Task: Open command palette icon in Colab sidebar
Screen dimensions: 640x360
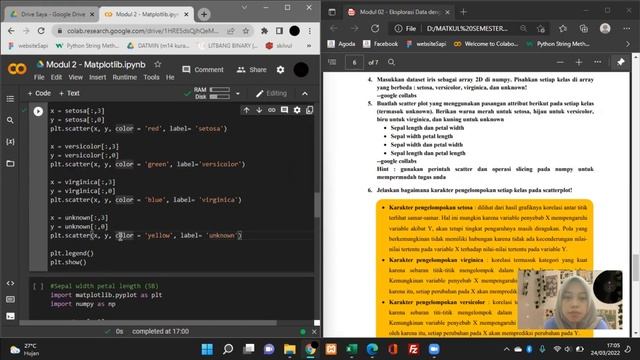Action: tap(10, 299)
